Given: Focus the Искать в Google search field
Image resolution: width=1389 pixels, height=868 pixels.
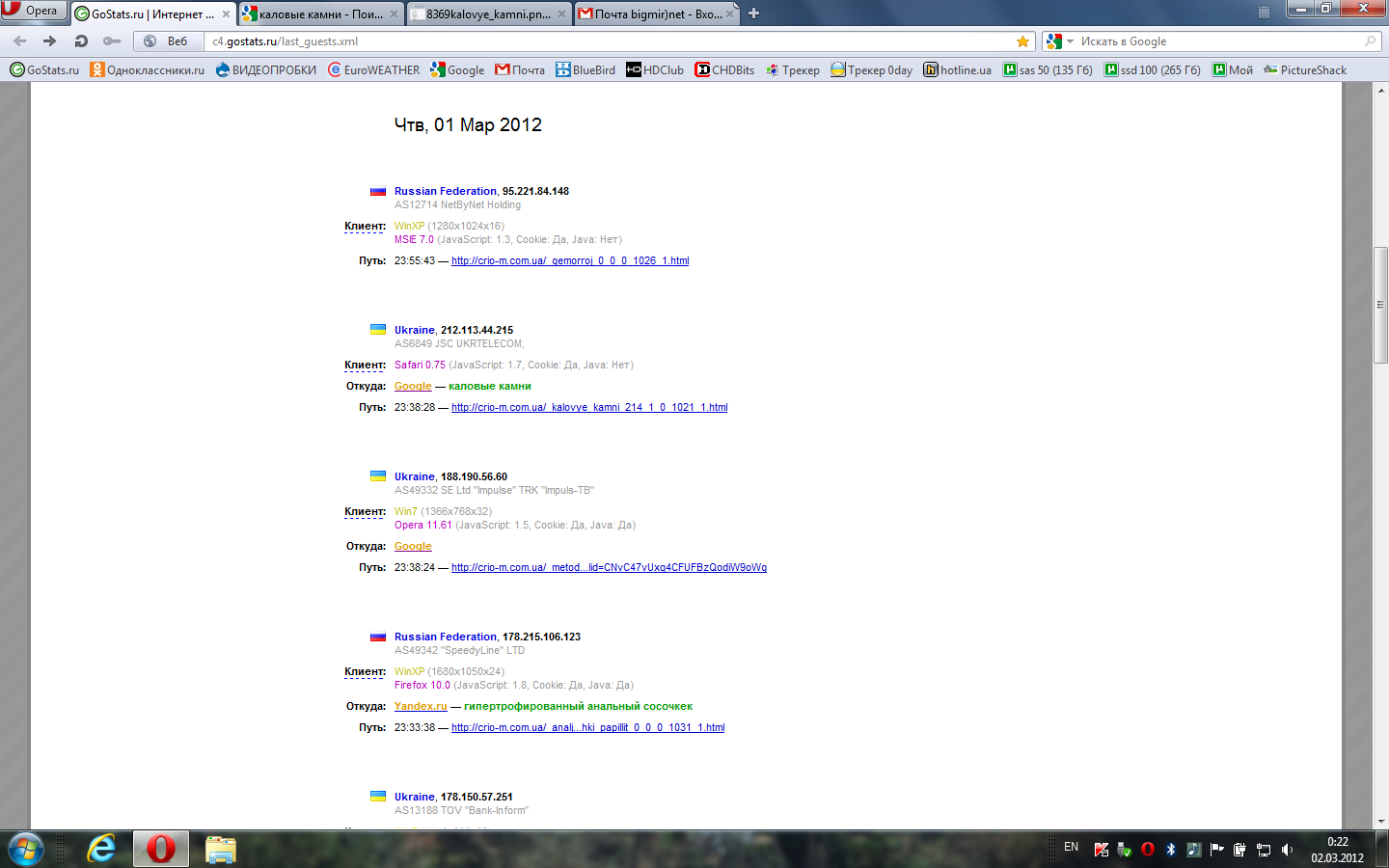Looking at the screenshot, I should tap(1217, 41).
